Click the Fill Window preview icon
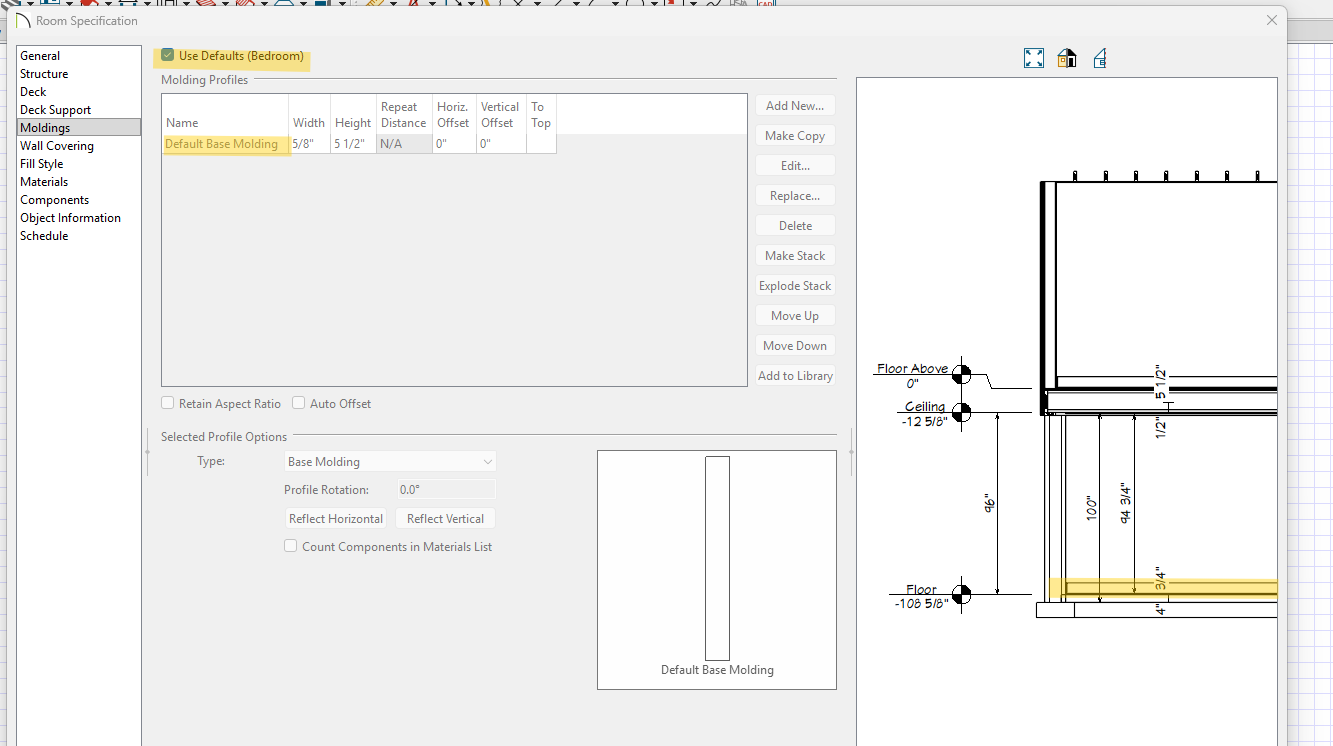This screenshot has height=746, width=1333. click(1034, 58)
